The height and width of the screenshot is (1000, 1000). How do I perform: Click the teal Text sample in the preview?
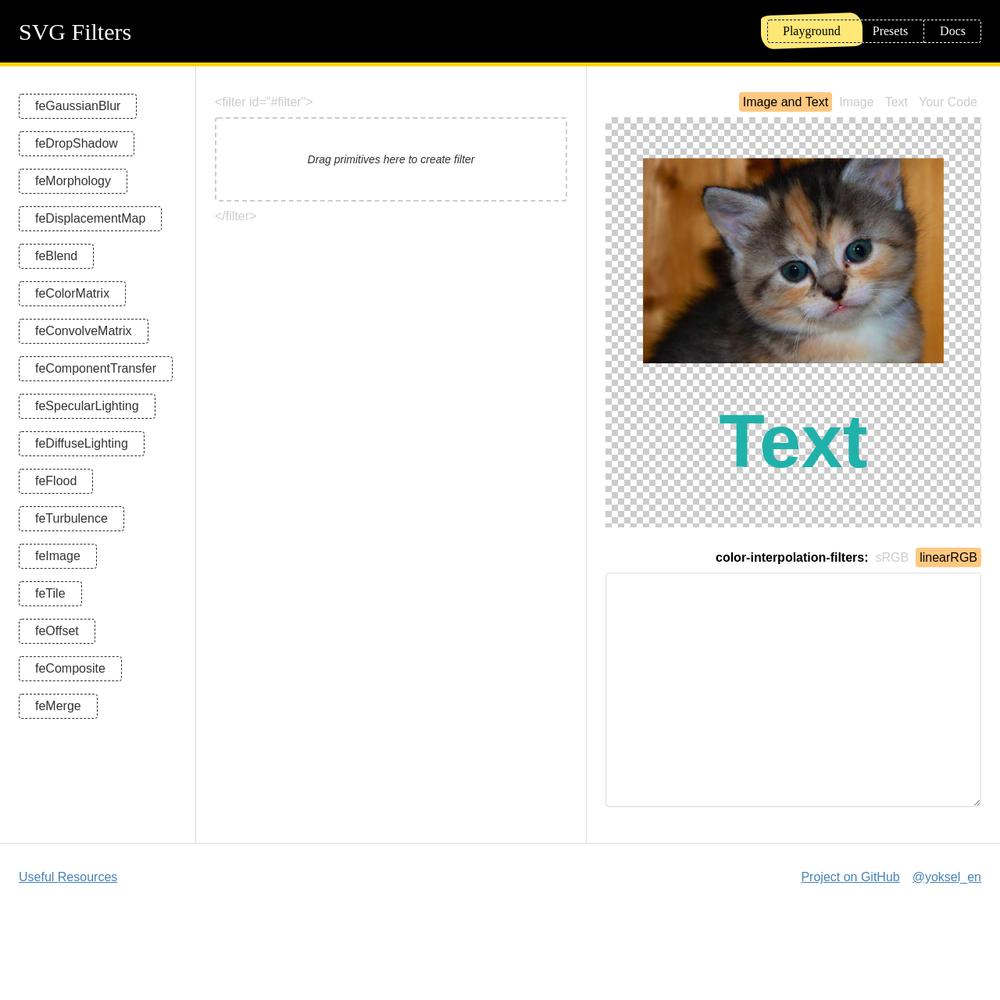pos(793,441)
